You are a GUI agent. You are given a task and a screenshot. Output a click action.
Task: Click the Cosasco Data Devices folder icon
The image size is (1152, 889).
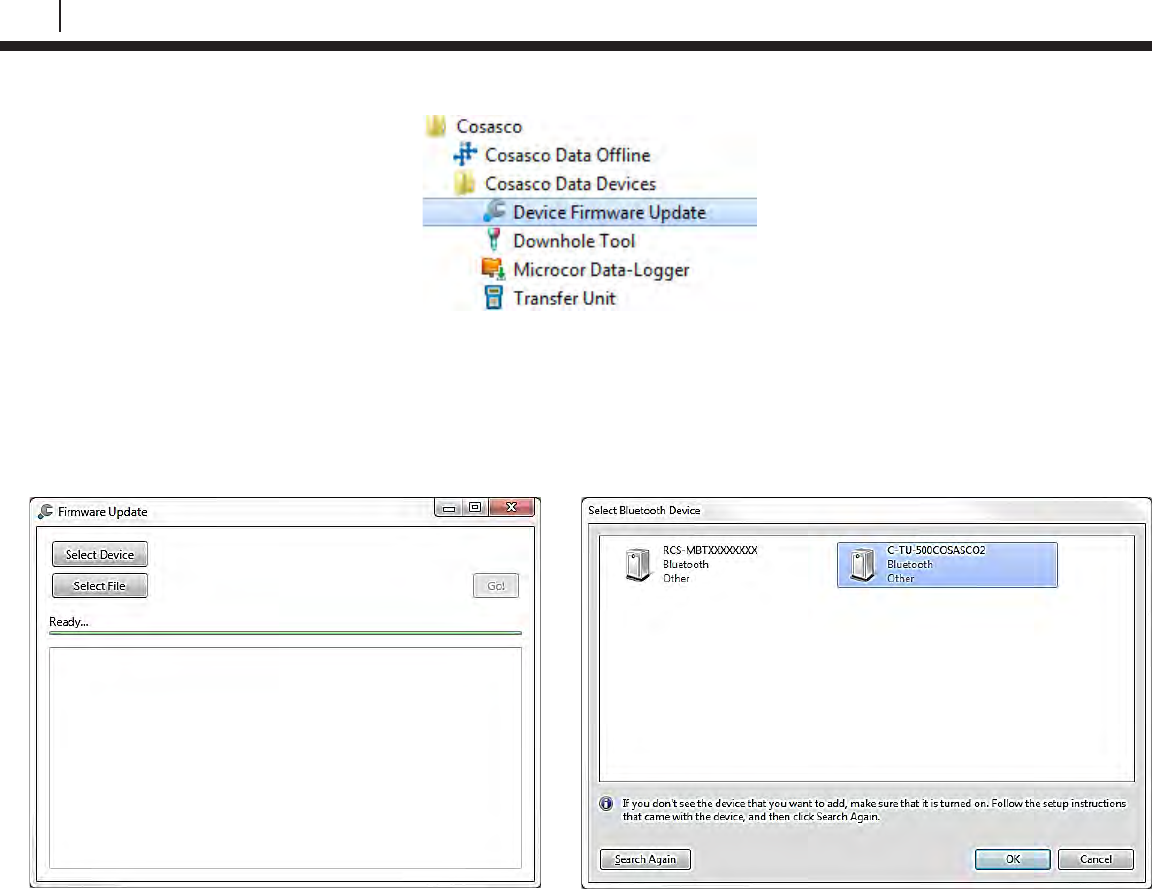(464, 183)
